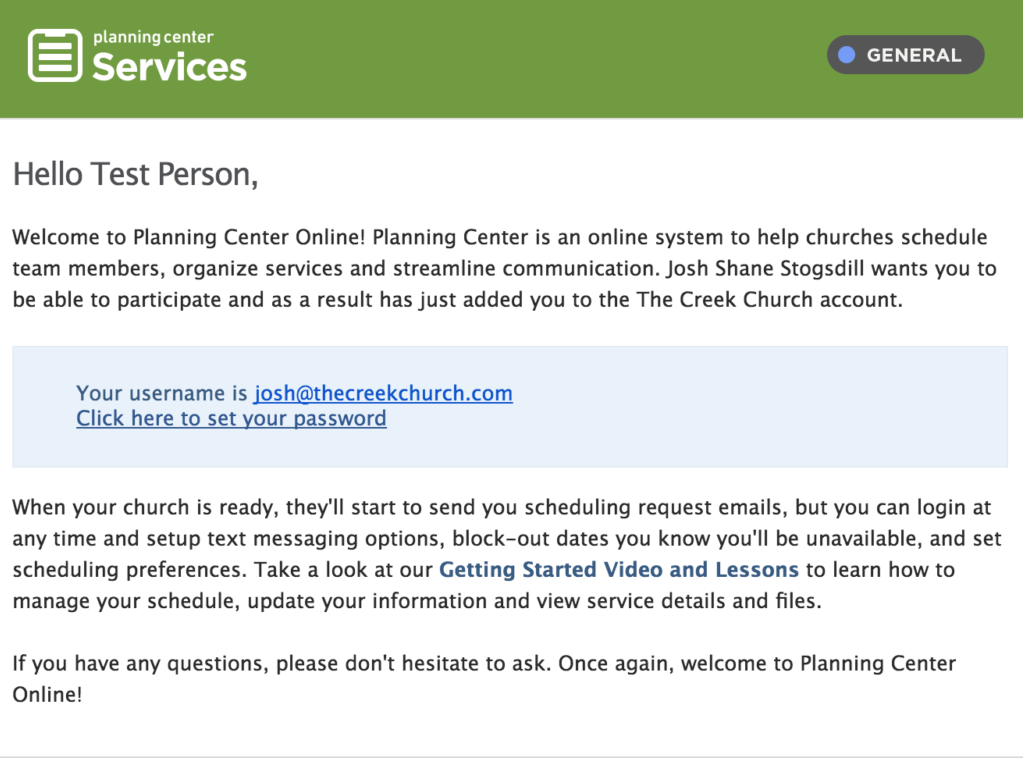Click "Welcome to Planning Center Online!" opening sentence
This screenshot has height=758, width=1023.
pyautogui.click(x=189, y=237)
